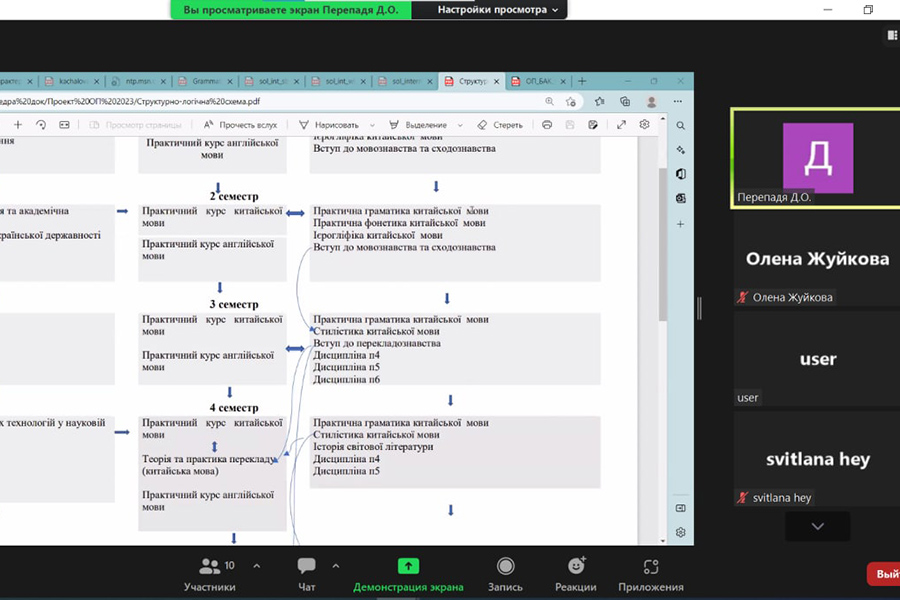Image resolution: width=900 pixels, height=600 pixels.
Task: Click the red leave meeting button
Action: click(x=885, y=574)
